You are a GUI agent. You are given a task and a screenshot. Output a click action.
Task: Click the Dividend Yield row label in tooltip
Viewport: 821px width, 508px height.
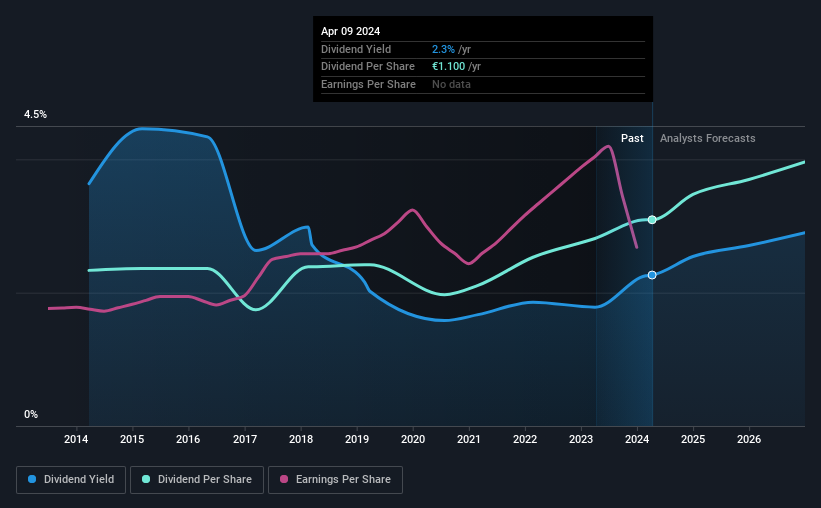pos(356,49)
